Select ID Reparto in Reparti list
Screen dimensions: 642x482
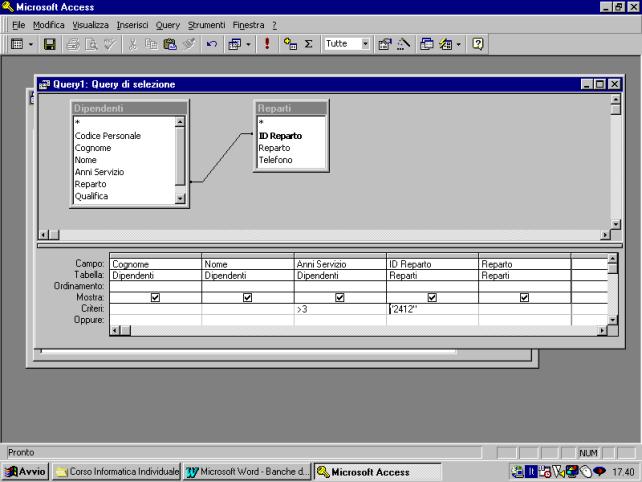click(280, 136)
